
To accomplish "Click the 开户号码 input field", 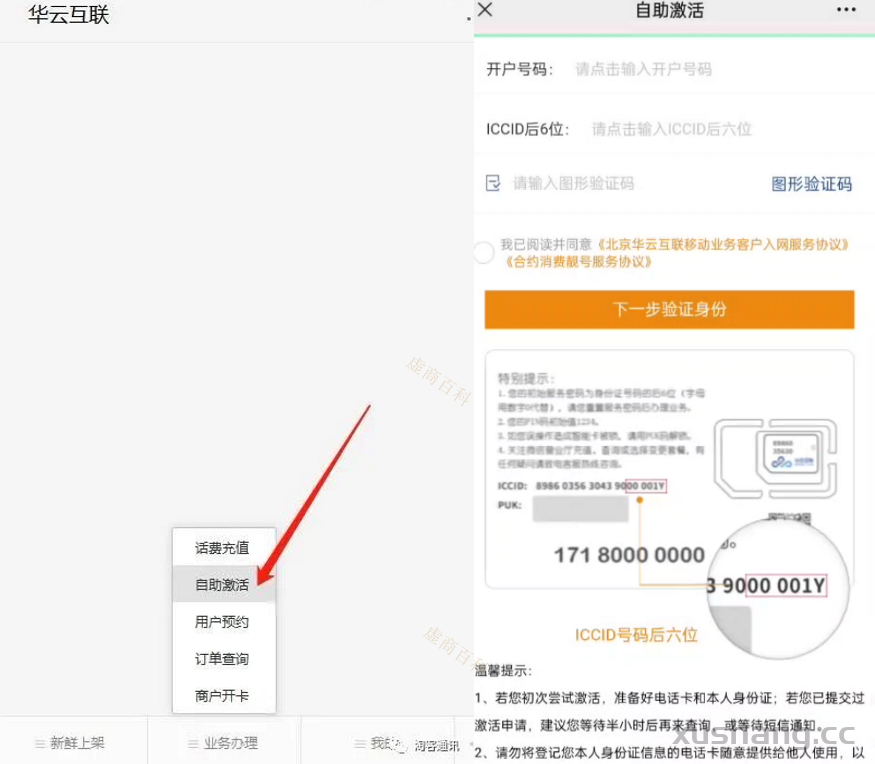I will tap(643, 69).
